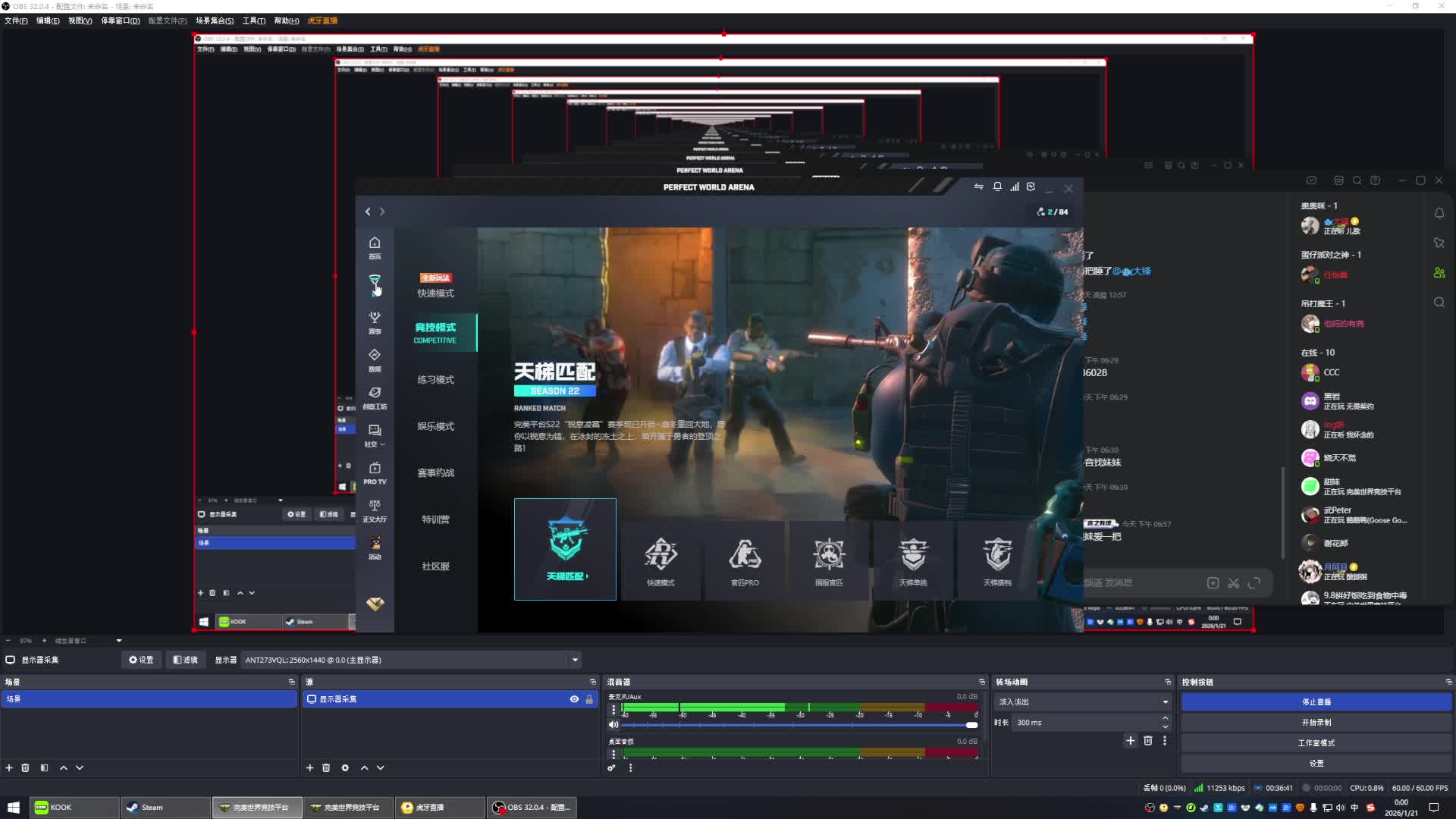The height and width of the screenshot is (819, 1456).
Task: Open the 场景集合(S) menu
Action: coord(215,20)
